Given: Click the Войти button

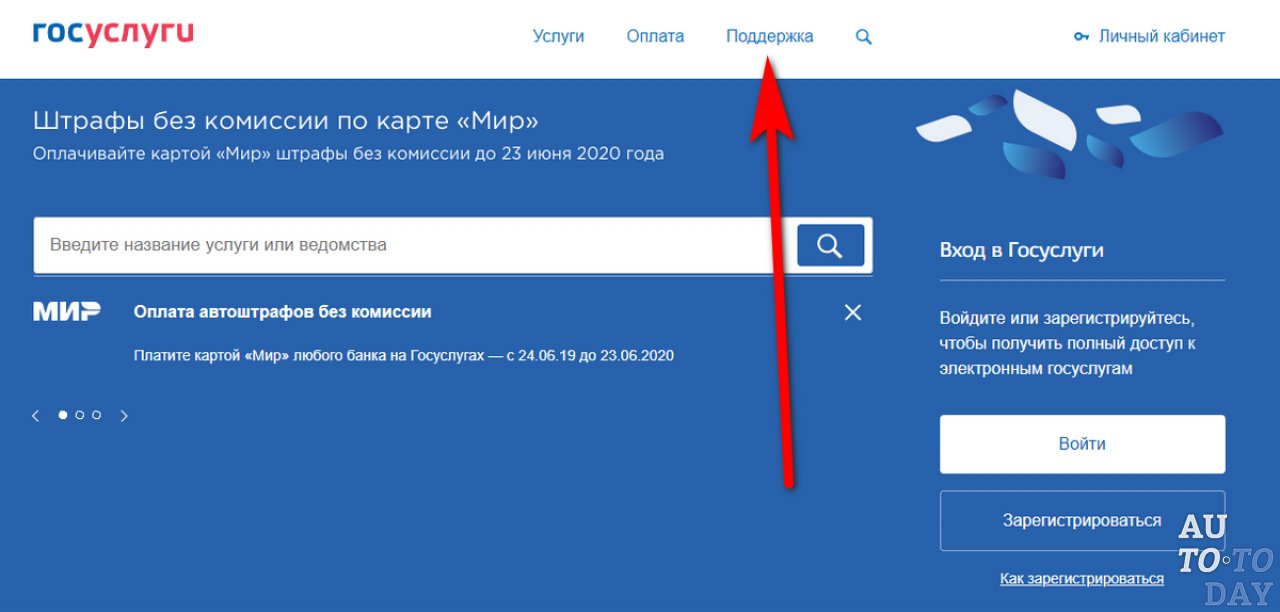Looking at the screenshot, I should [1082, 444].
